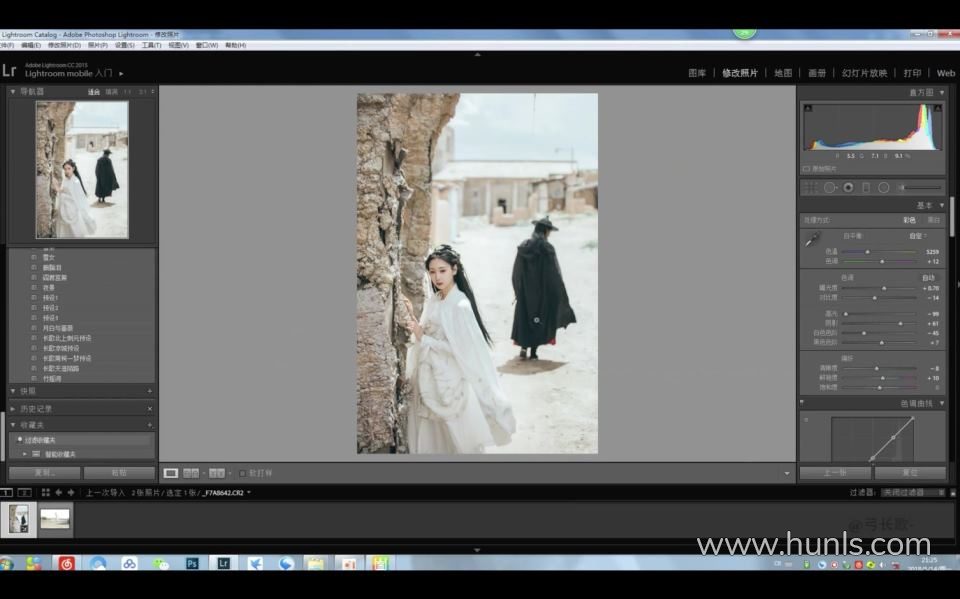Image resolution: width=960 pixels, height=599 pixels.
Task: Open the grid view icon in filmstrip bar
Action: (x=45, y=492)
